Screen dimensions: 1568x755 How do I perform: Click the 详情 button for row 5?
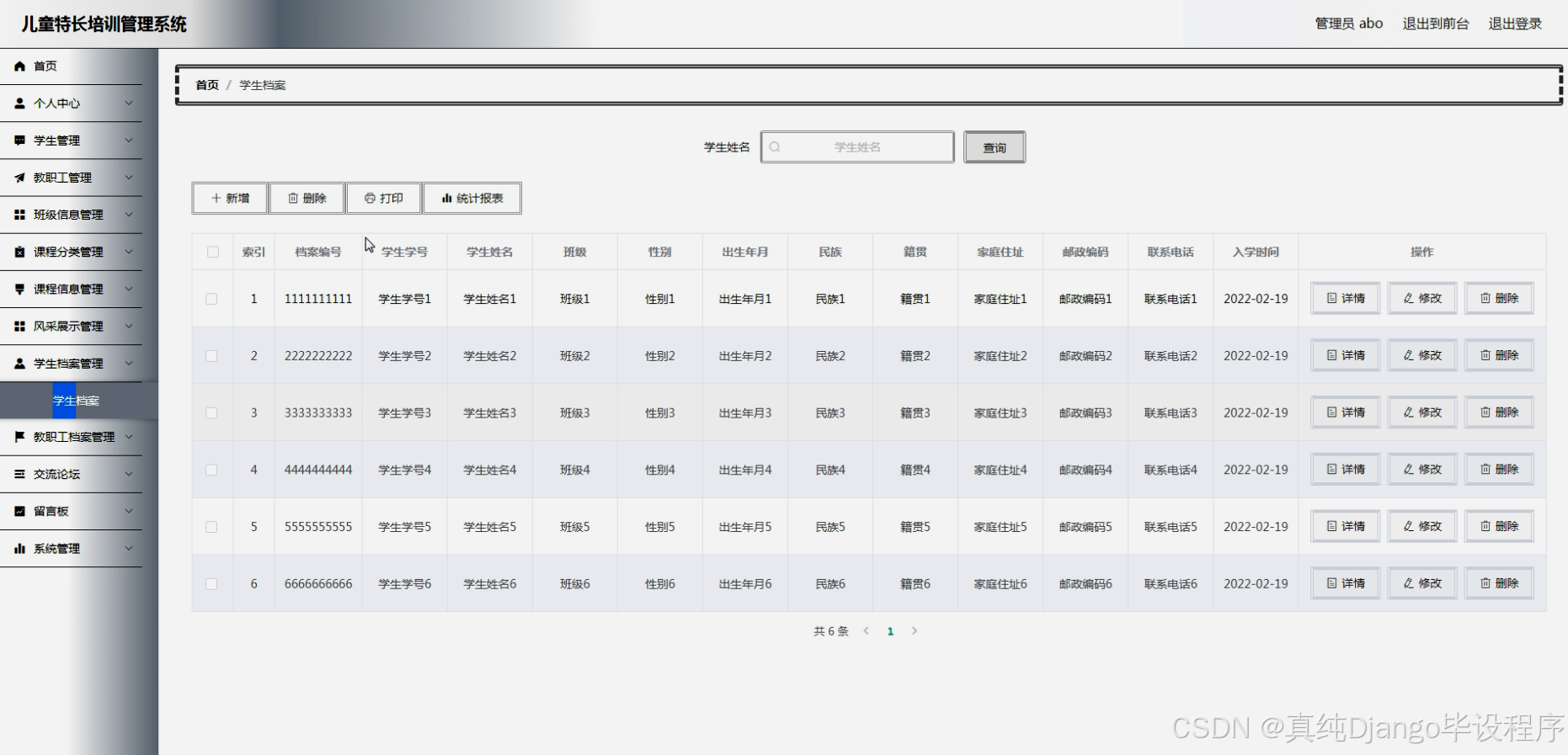(x=1346, y=526)
